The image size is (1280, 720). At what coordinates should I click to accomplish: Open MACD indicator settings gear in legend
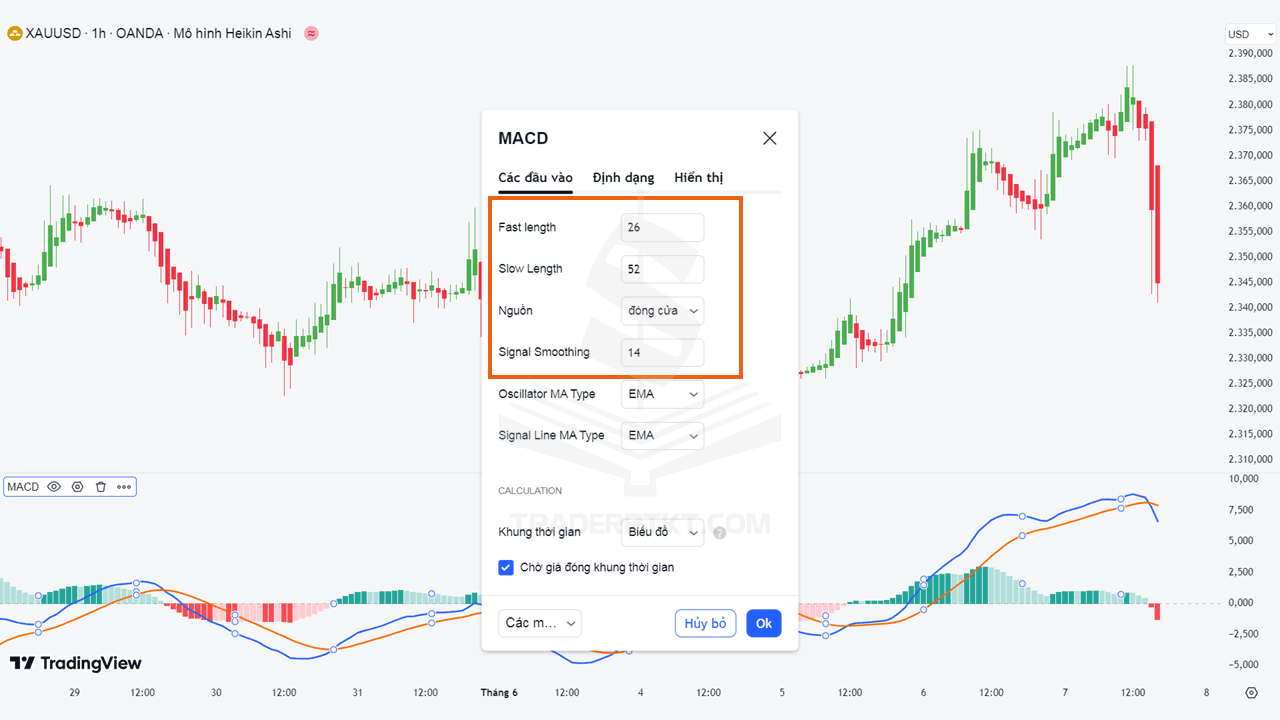coord(77,487)
